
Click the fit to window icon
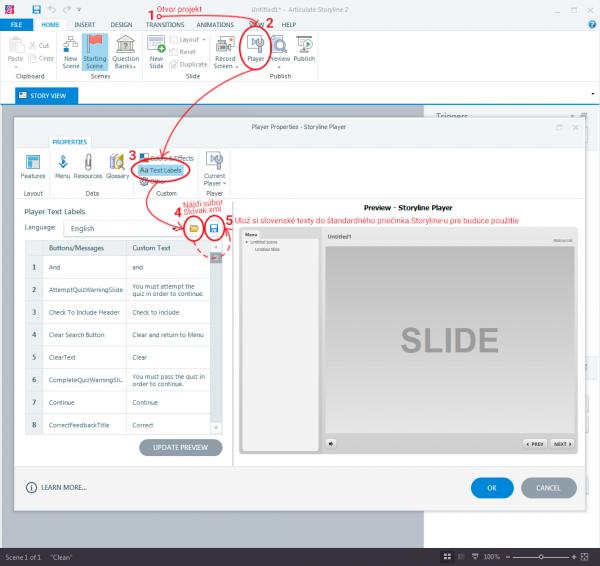point(585,557)
